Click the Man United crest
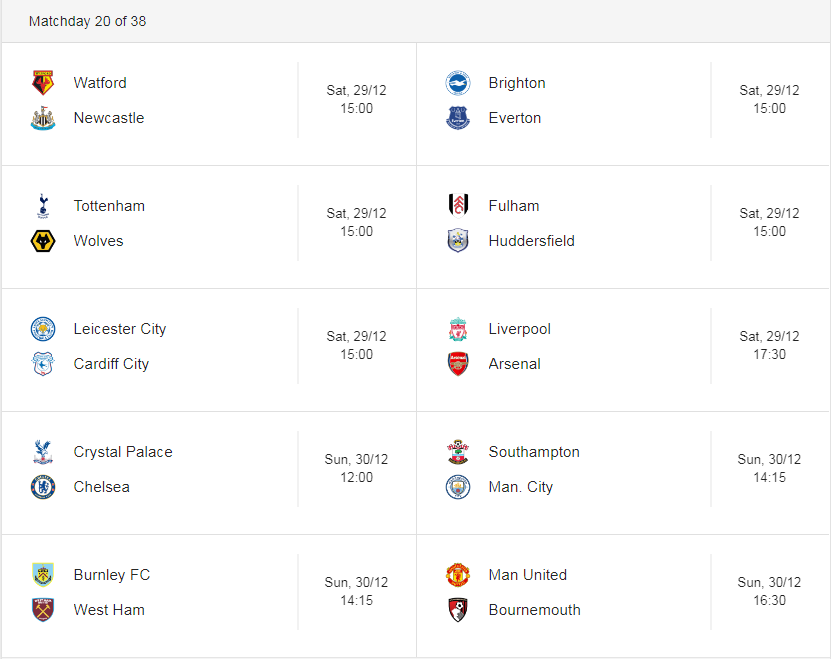This screenshot has height=659, width=831. click(458, 575)
